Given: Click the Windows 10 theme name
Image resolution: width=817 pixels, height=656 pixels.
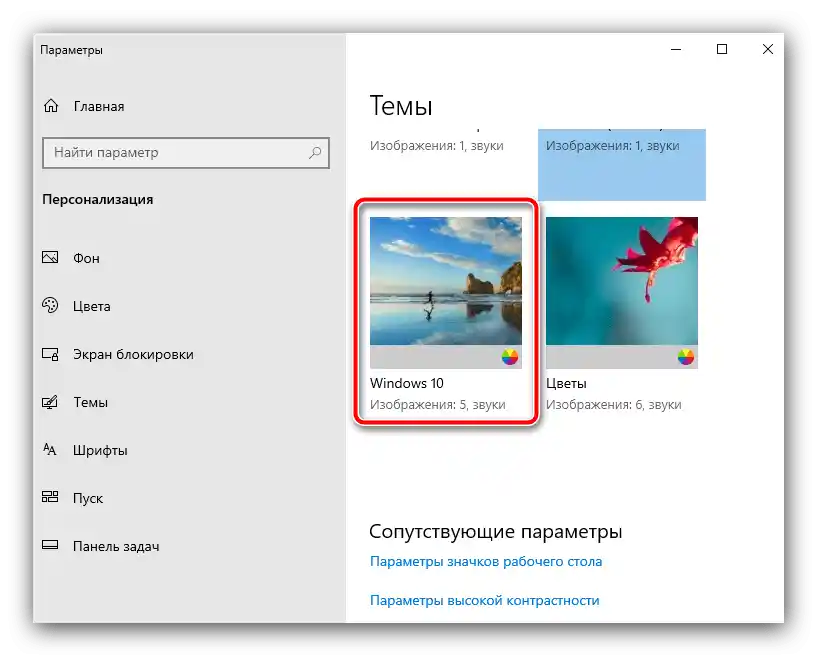Looking at the screenshot, I should click(x=406, y=383).
